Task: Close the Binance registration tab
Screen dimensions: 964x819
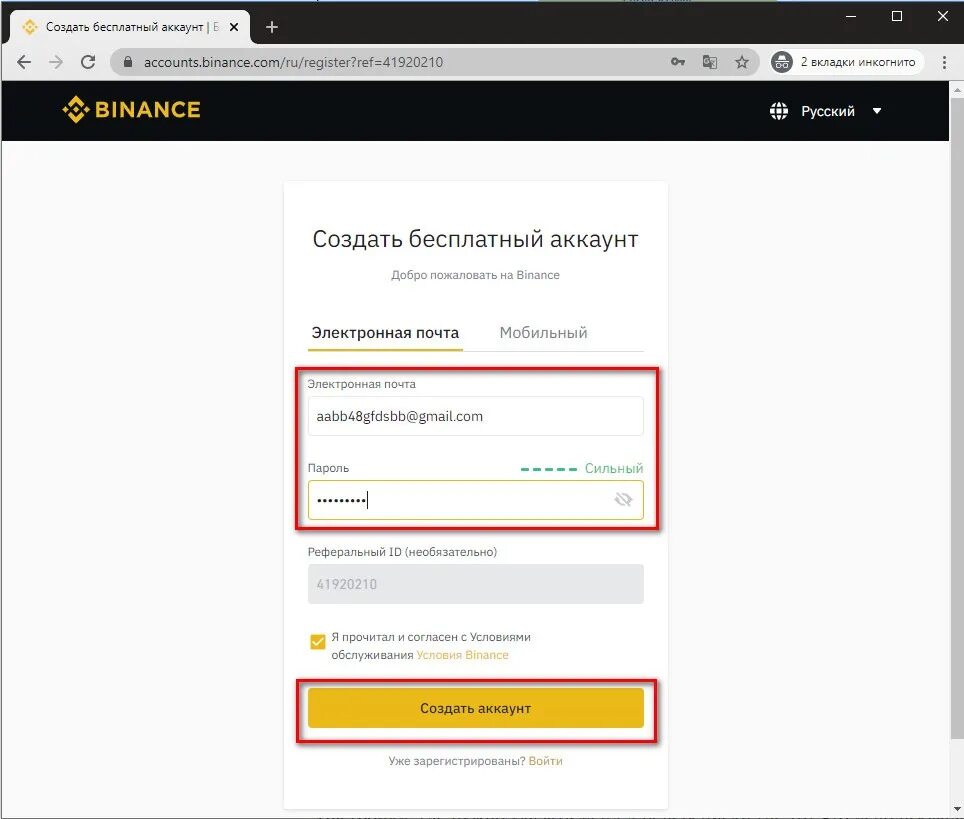Action: pos(234,27)
